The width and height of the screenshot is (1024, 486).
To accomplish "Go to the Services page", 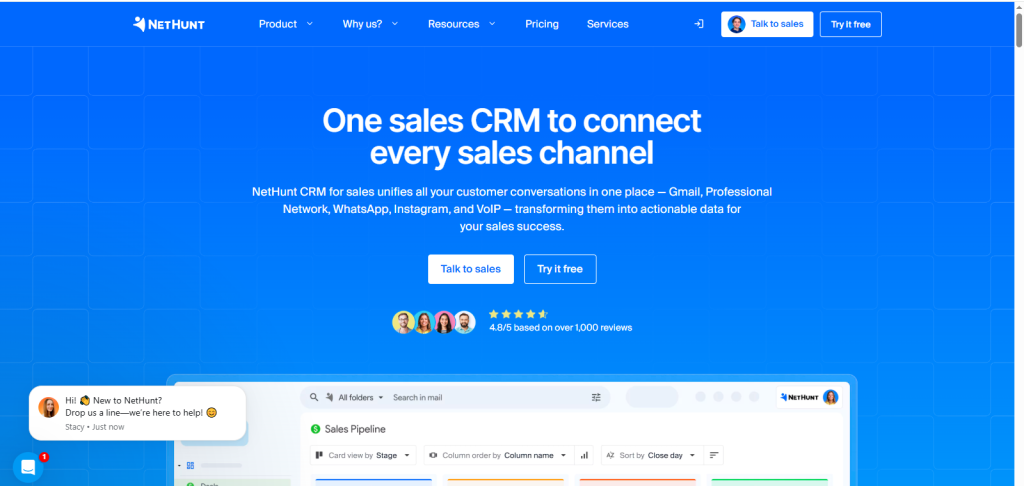I will click(607, 24).
